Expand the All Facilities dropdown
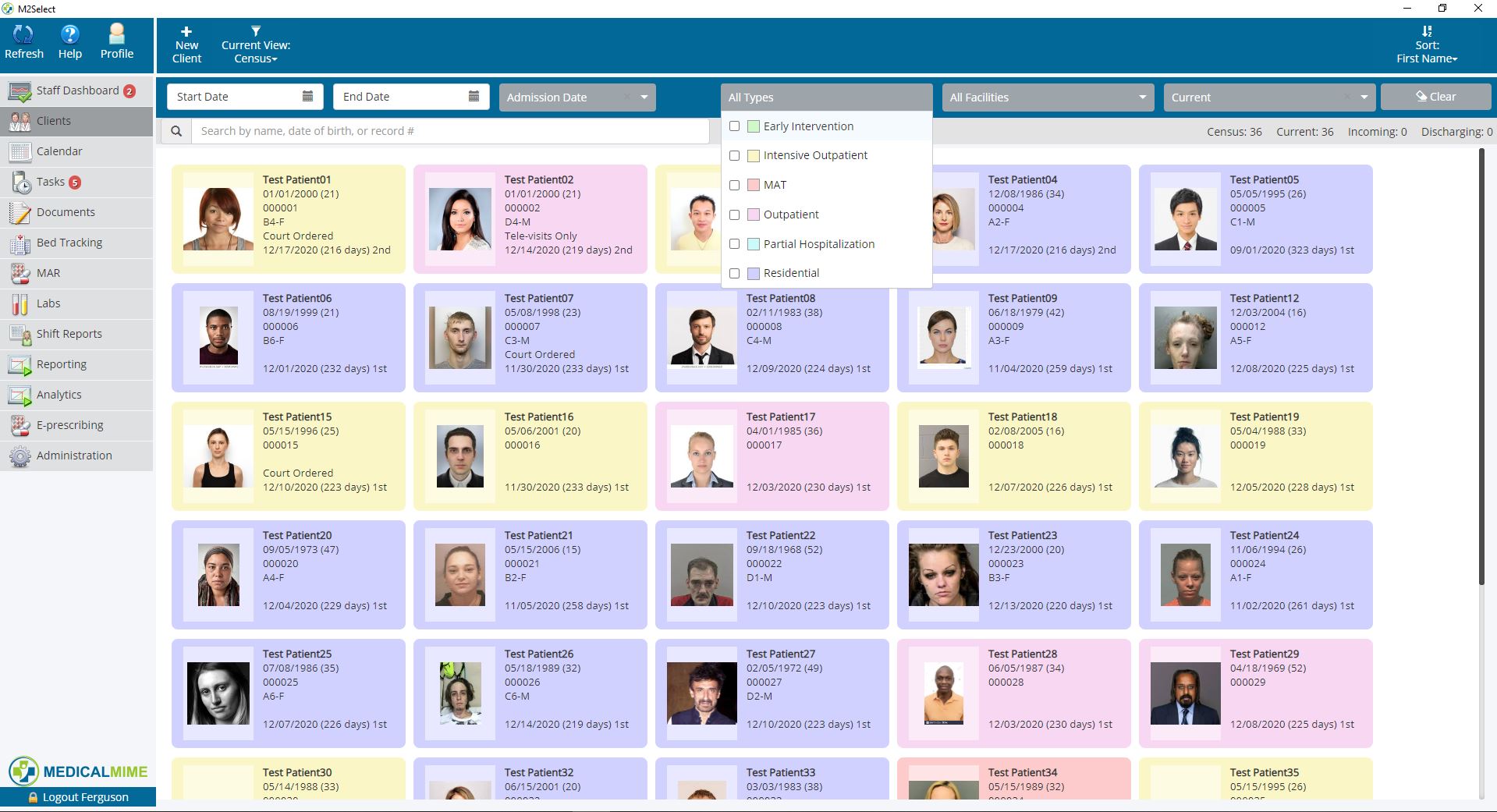This screenshot has height=812, width=1497. [1048, 97]
